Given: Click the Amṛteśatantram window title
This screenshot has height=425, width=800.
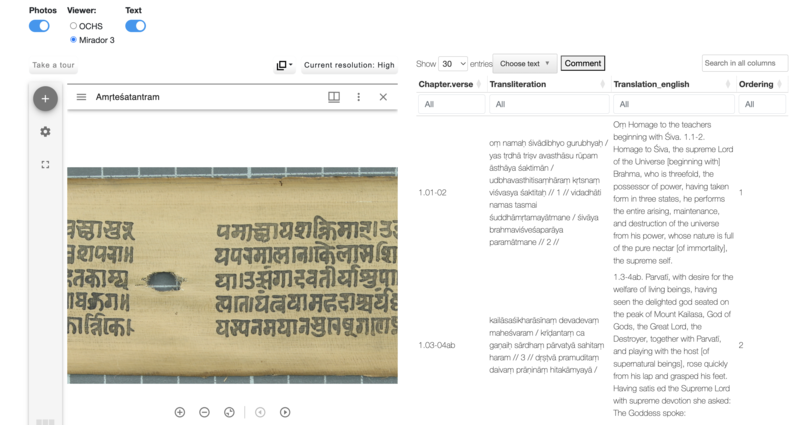Looking at the screenshot, I should click(128, 97).
